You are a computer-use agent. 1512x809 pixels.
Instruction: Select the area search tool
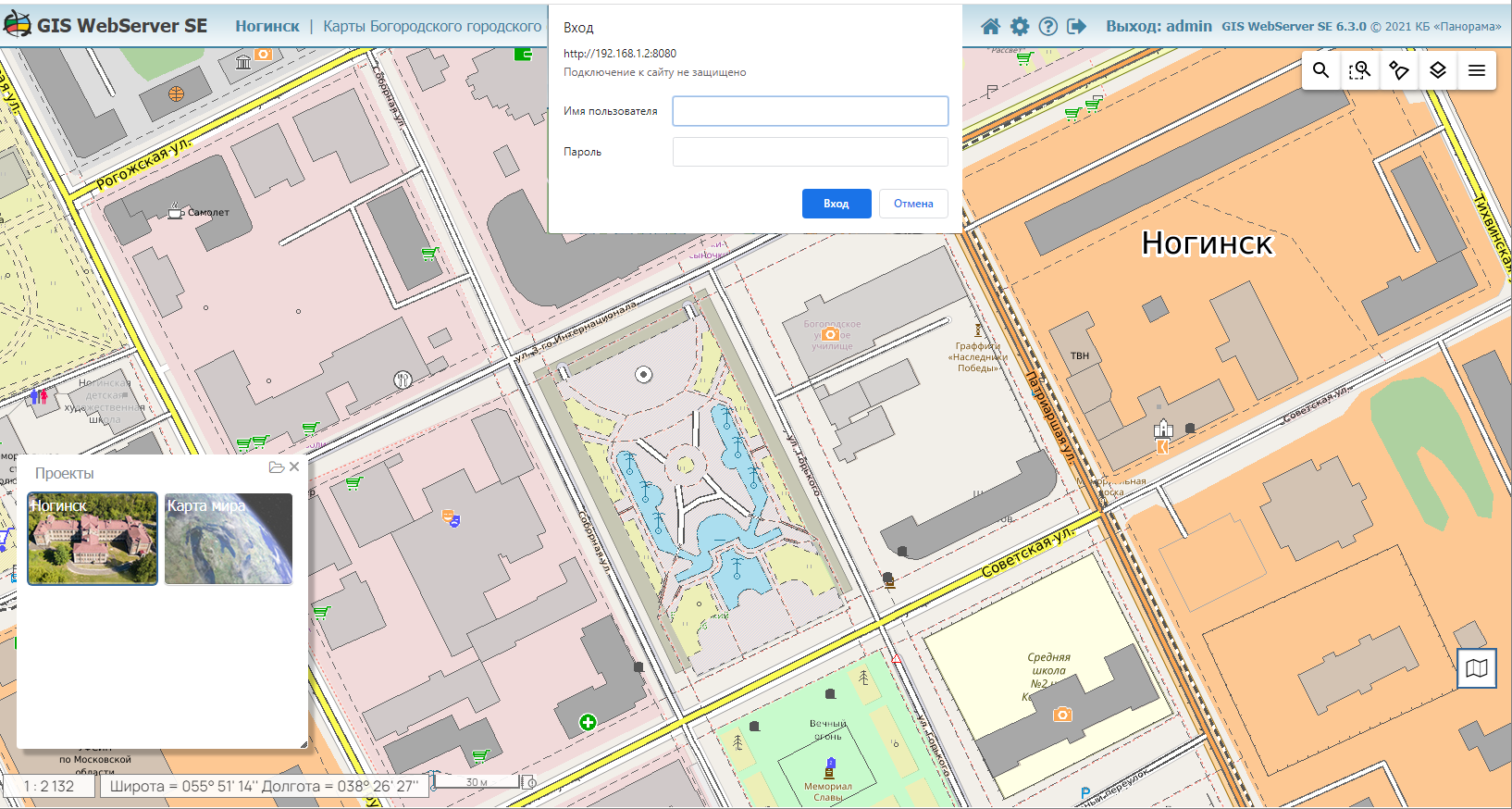point(1359,70)
